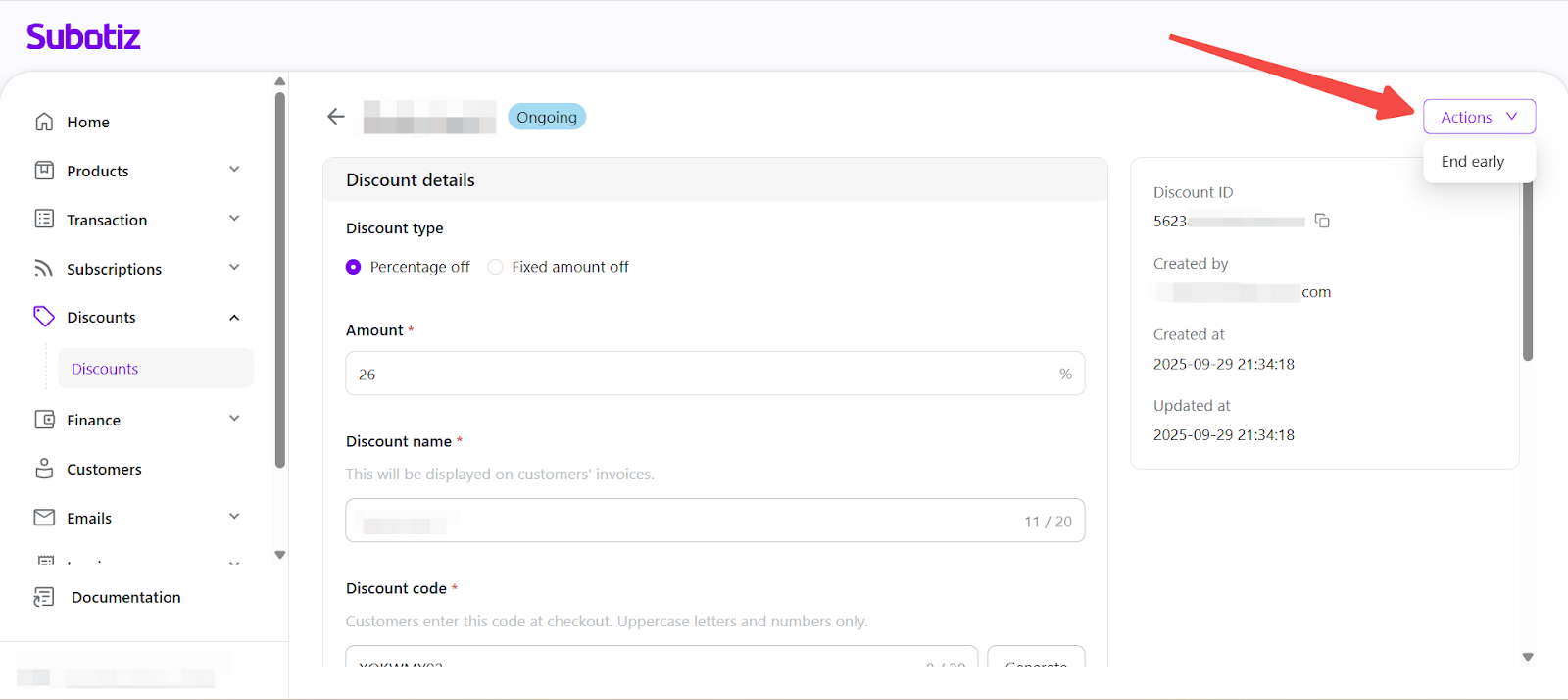Click the Discounts tag icon
Image resolution: width=1568 pixels, height=700 pixels.
pyautogui.click(x=44, y=317)
